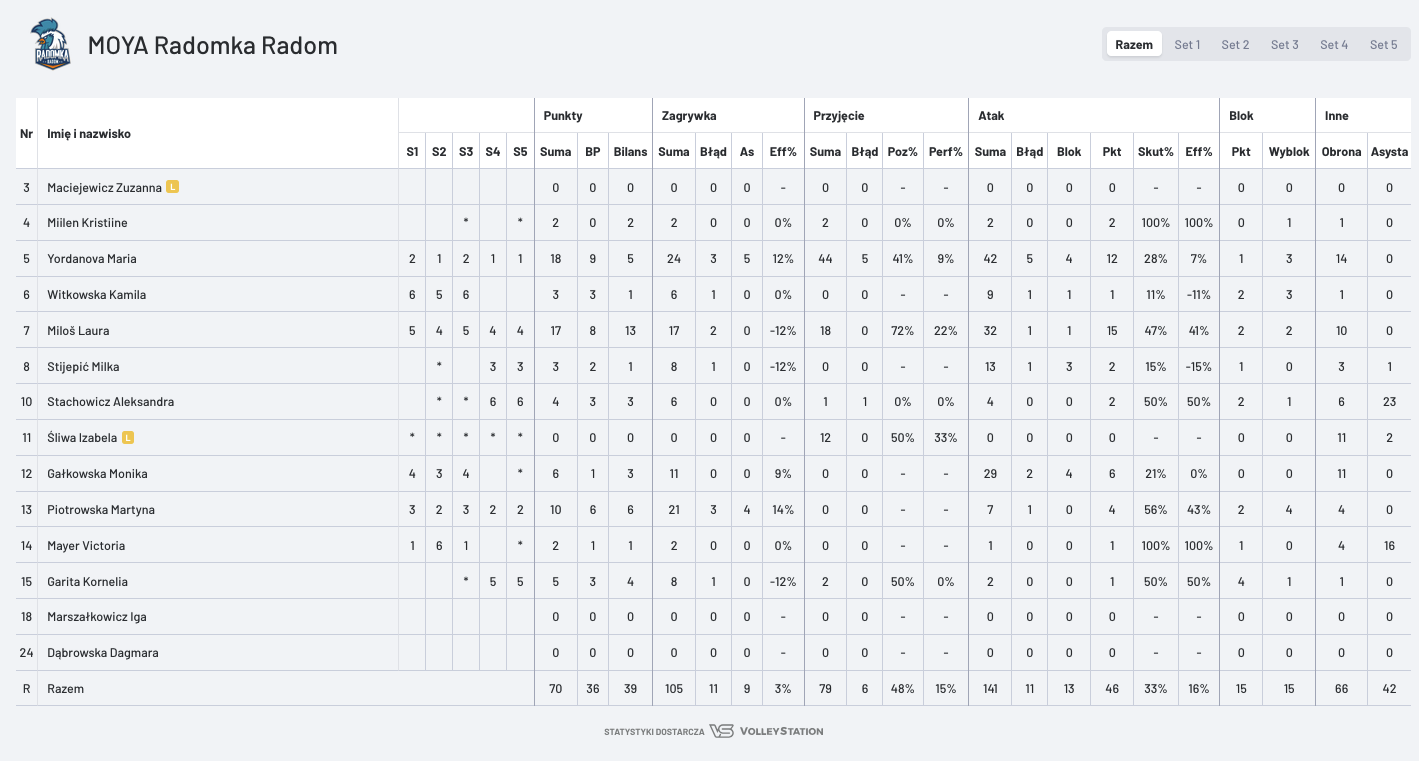Switch to the Set 1 tab
This screenshot has width=1419, height=761.
tap(1187, 45)
